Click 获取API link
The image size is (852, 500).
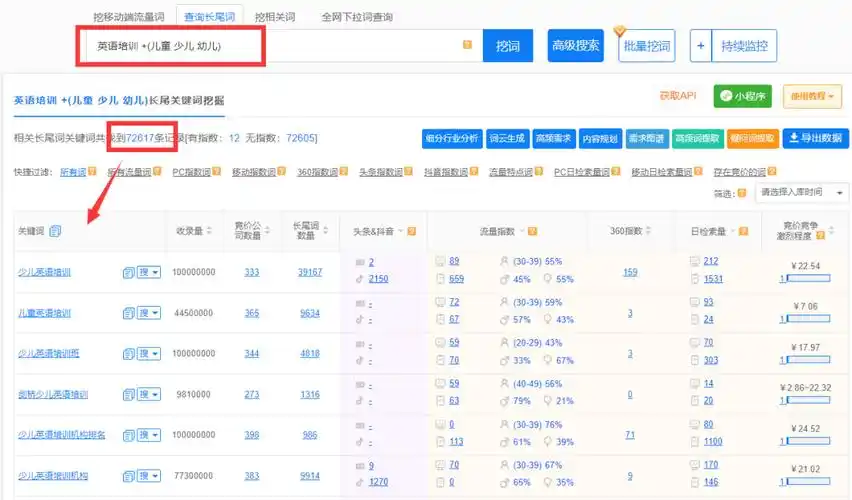[678, 96]
